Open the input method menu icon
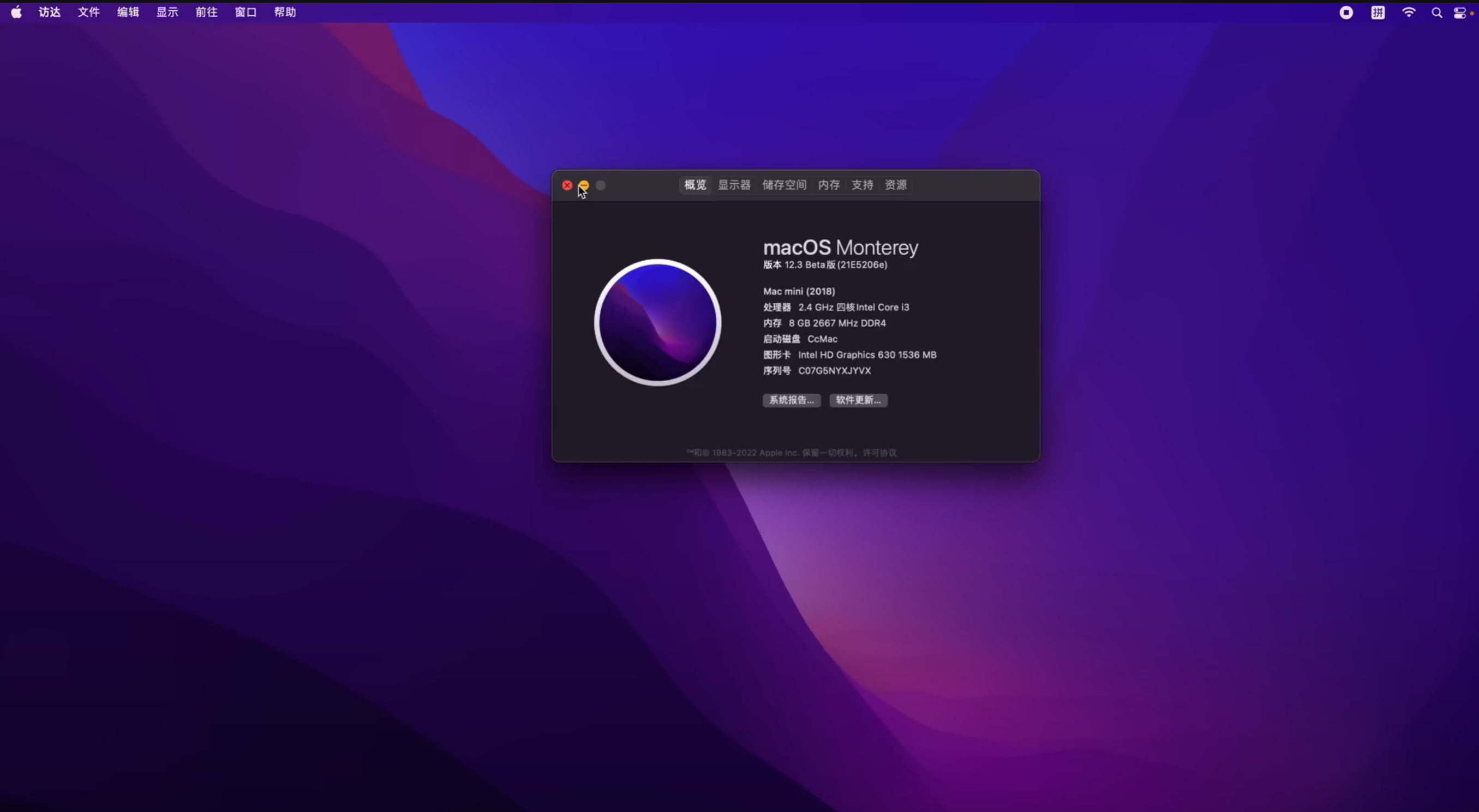The height and width of the screenshot is (812, 1479). [1378, 13]
